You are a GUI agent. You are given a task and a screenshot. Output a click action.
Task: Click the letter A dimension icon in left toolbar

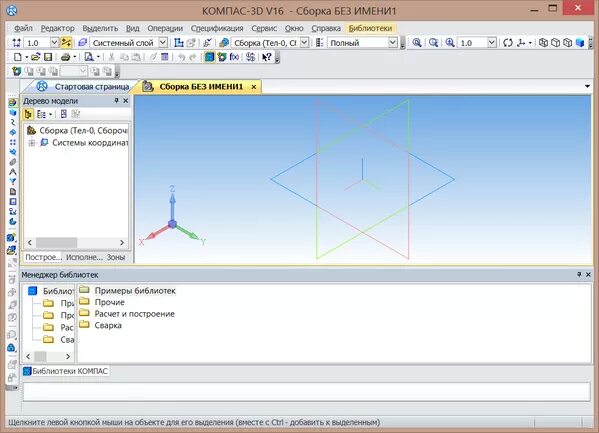[x=13, y=172]
